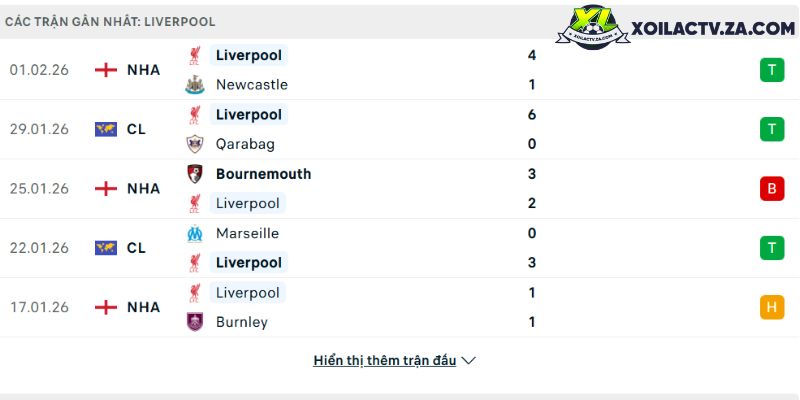Screen dimensions: 800x400
Task: Click red B result badge for Bournemouth match
Action: click(x=771, y=188)
